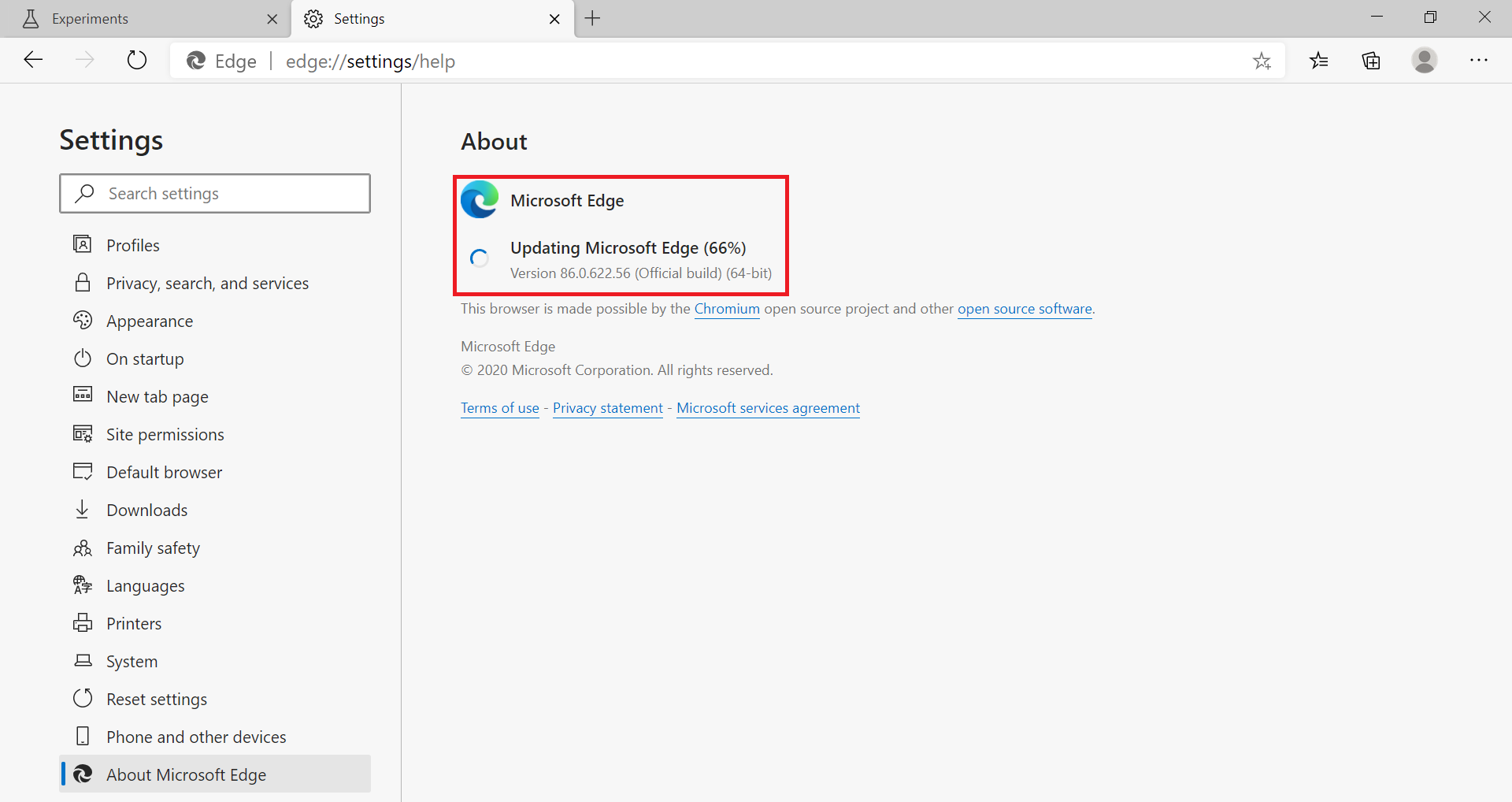Screen dimensions: 1512x802
Task: Select the Downloads arrow icon
Action: point(83,509)
